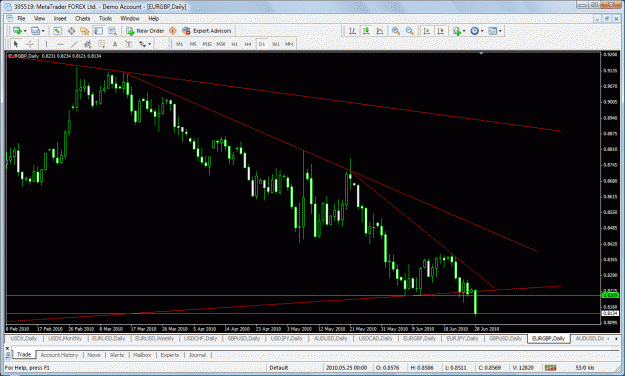
Task: Zoom out of the chart
Action: [409, 31]
